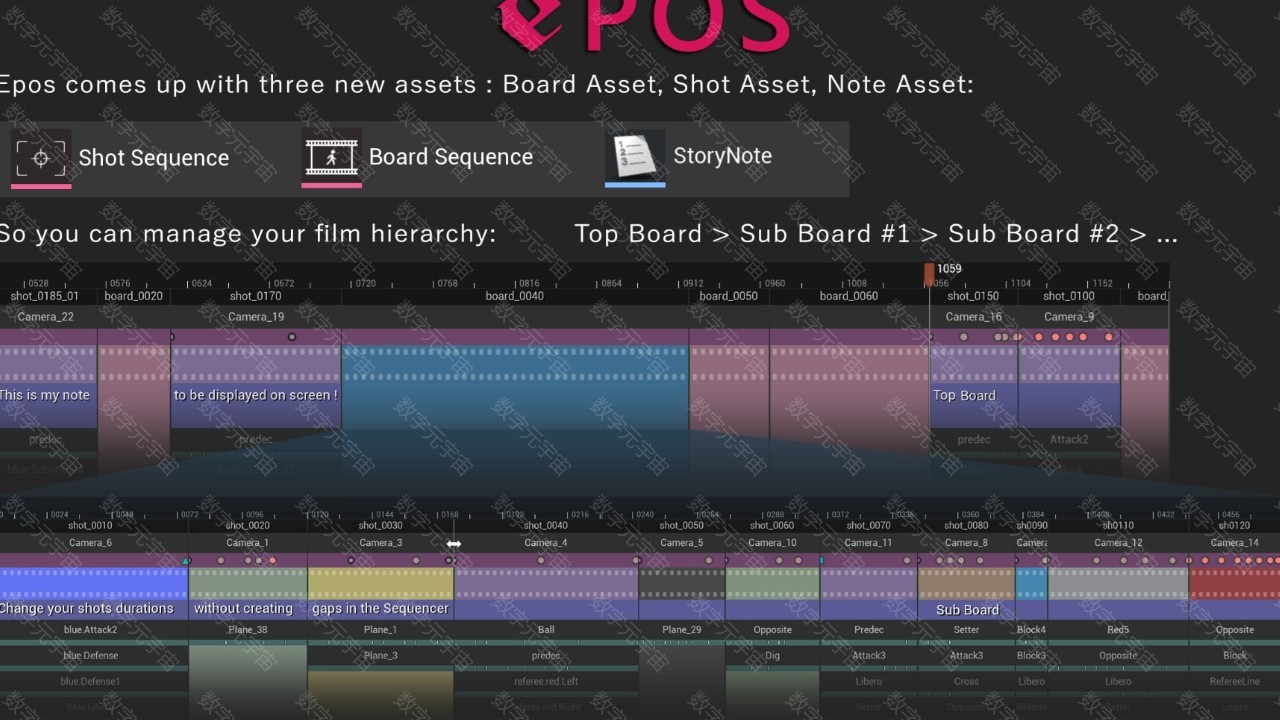Image resolution: width=1280 pixels, height=720 pixels.
Task: Click the Camera_14 label
Action: [x=1234, y=543]
